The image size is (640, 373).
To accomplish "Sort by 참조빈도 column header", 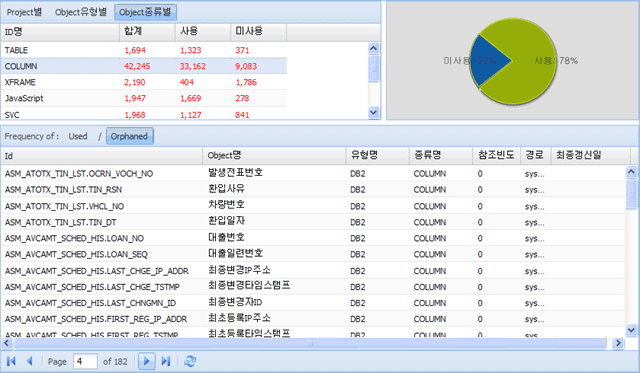I will pyautogui.click(x=497, y=155).
